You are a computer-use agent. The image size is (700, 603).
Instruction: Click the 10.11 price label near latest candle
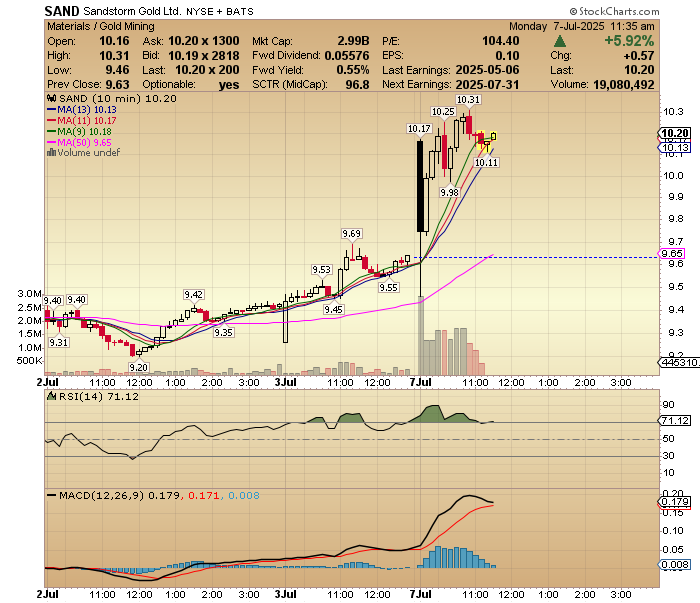[x=486, y=162]
